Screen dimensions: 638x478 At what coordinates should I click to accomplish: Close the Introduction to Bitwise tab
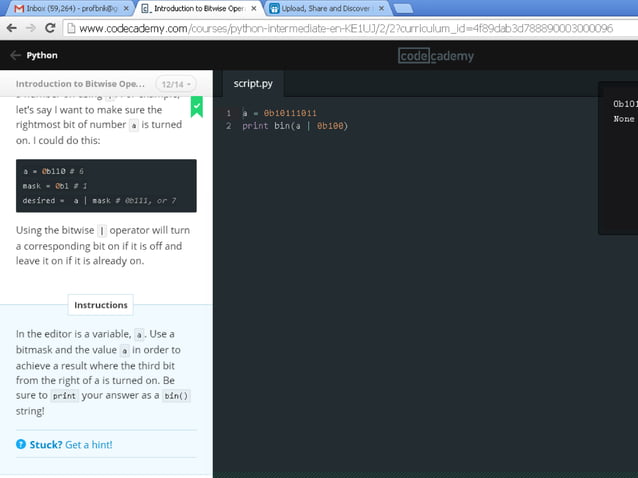[254, 9]
